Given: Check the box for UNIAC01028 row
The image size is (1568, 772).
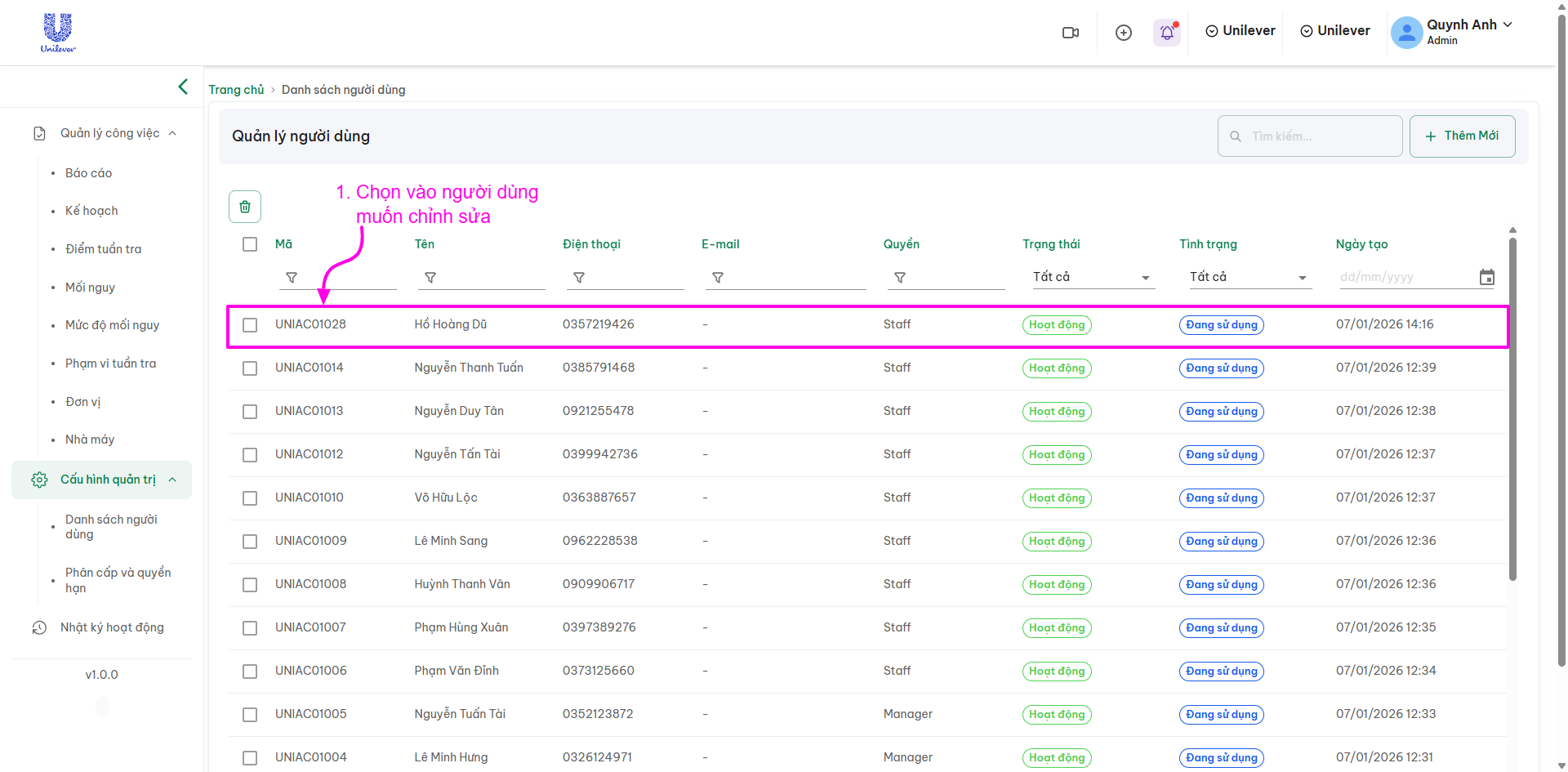Looking at the screenshot, I should point(250,325).
